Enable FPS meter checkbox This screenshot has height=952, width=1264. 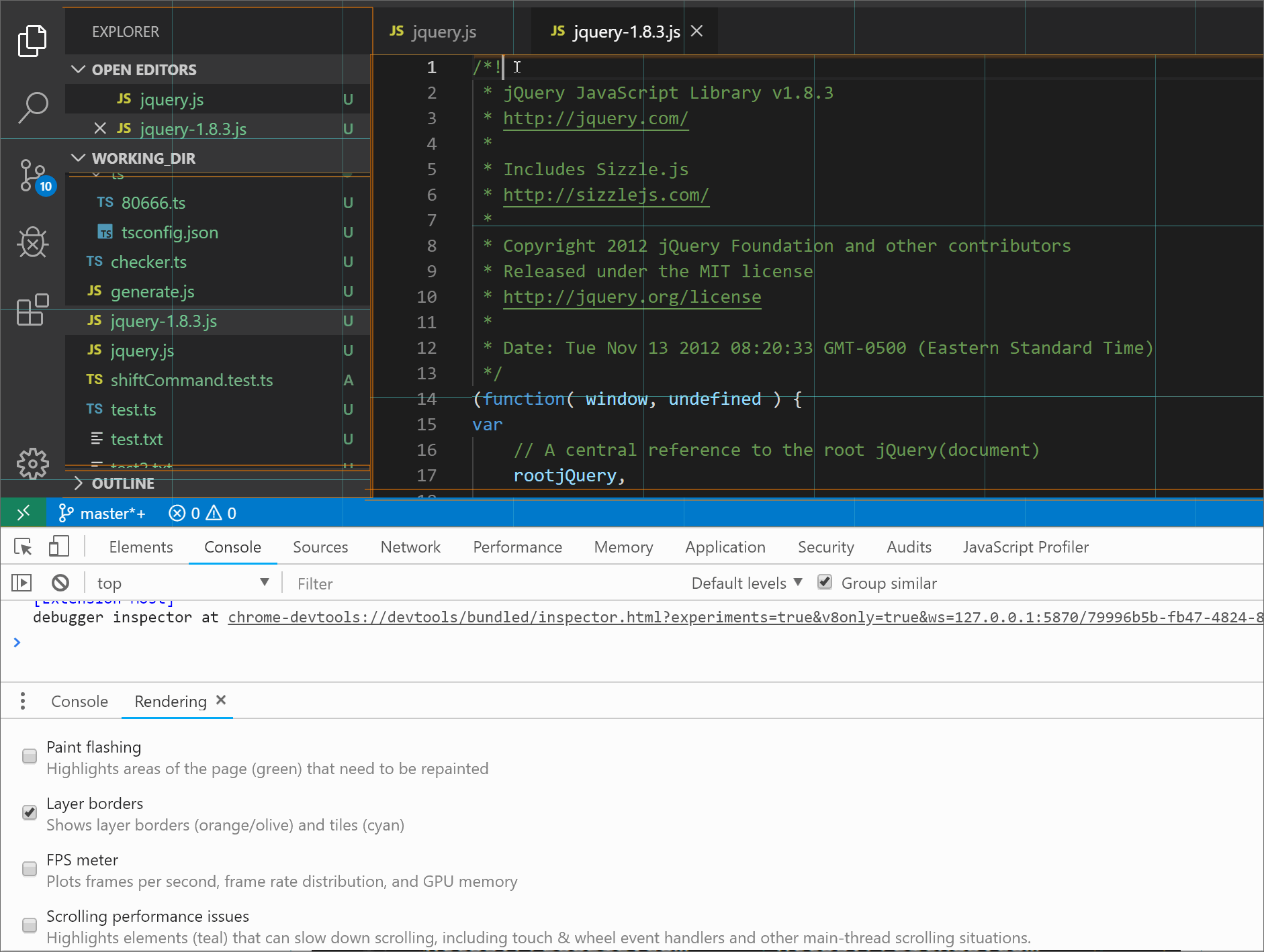(30, 869)
